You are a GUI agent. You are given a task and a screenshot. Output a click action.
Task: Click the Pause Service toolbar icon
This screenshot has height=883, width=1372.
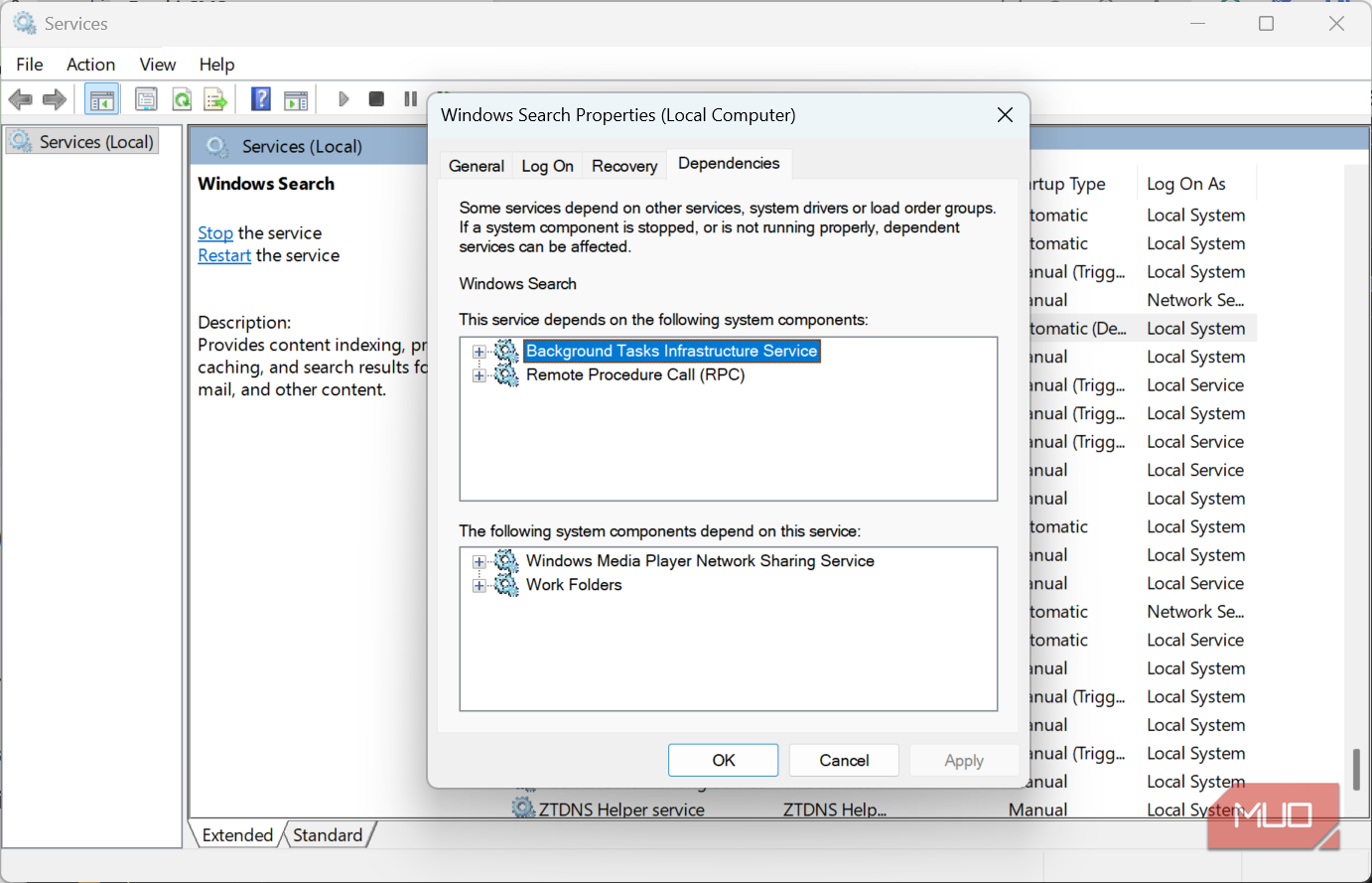pyautogui.click(x=410, y=99)
